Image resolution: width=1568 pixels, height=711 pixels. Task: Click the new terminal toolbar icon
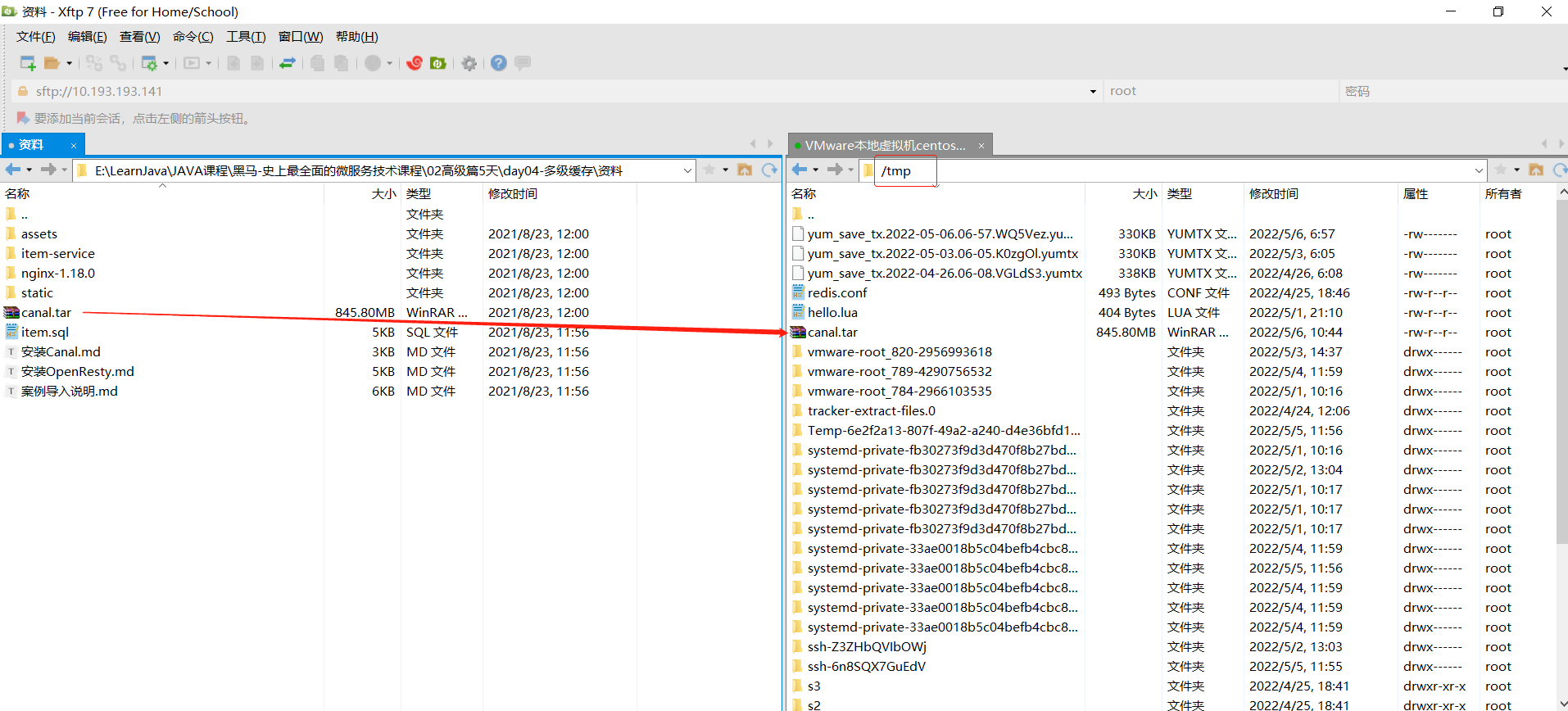coord(192,63)
